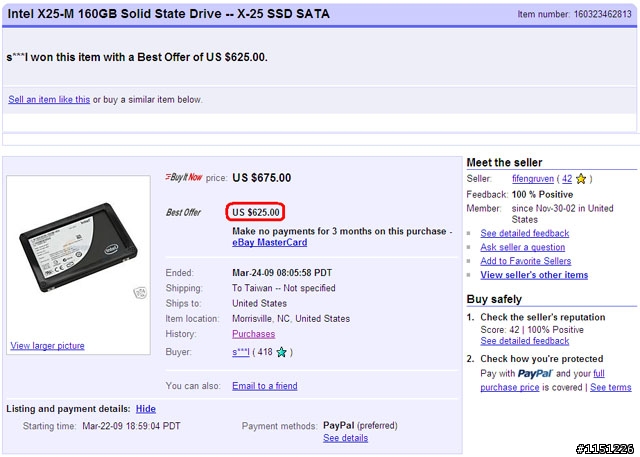Hide listing and payment details
The image size is (640, 457).
[146, 409]
